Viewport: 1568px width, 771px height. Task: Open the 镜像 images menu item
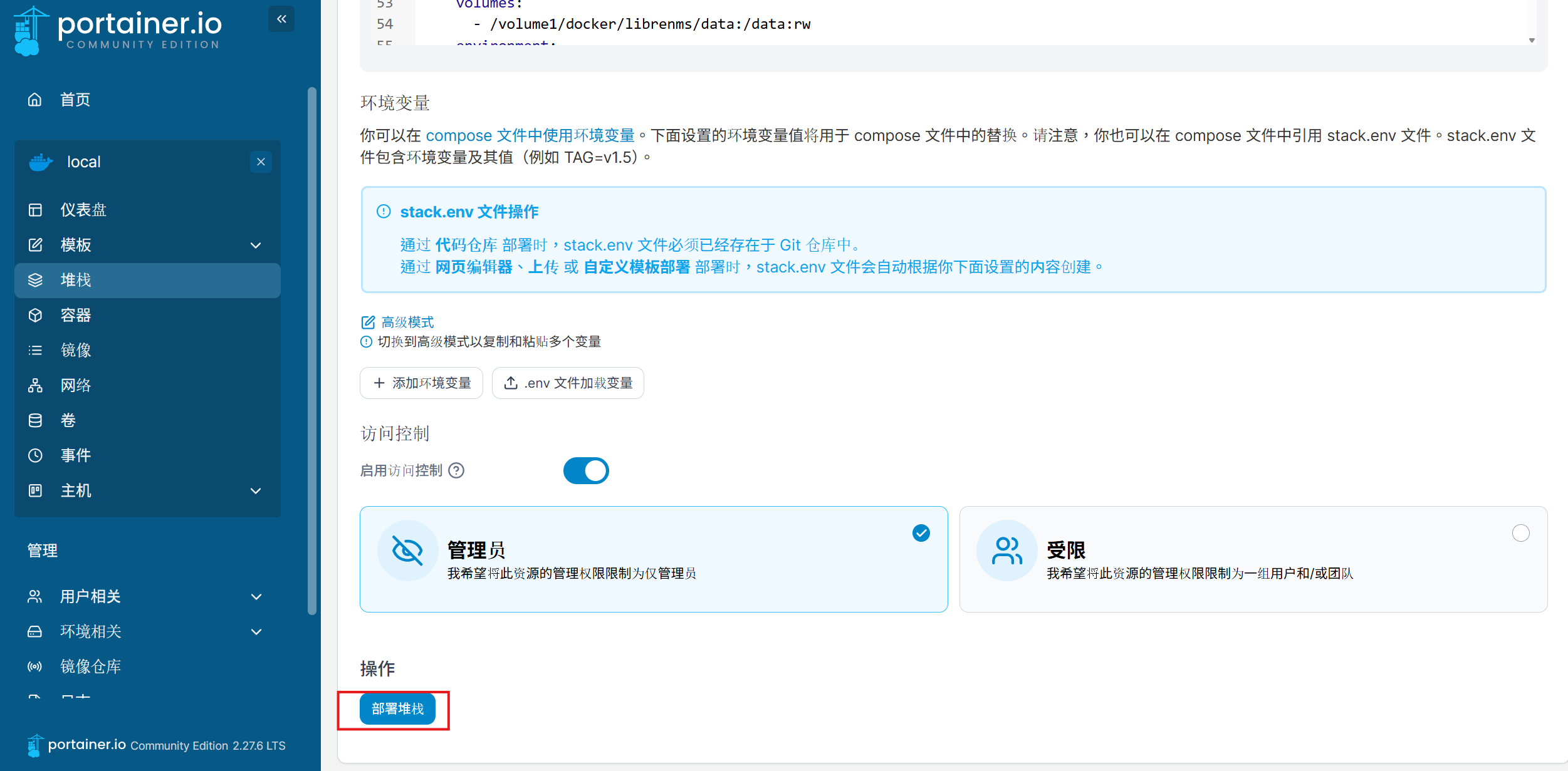[x=76, y=350]
